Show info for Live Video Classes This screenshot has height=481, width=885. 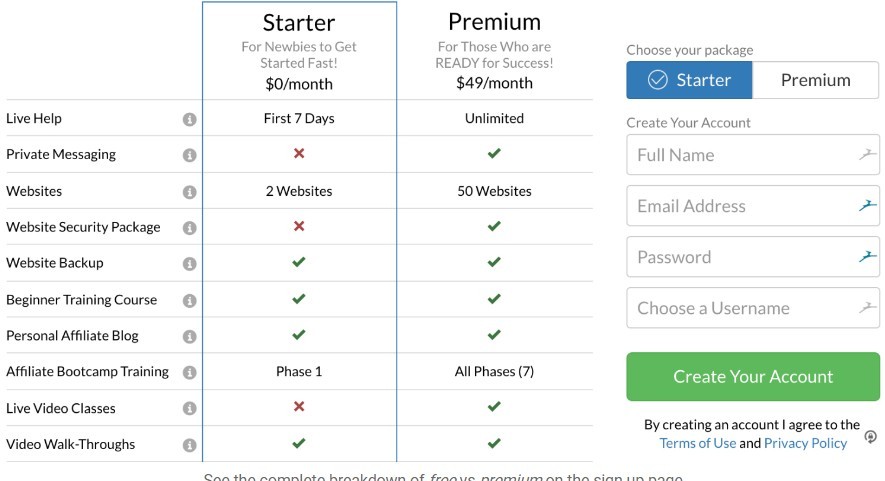tap(190, 409)
